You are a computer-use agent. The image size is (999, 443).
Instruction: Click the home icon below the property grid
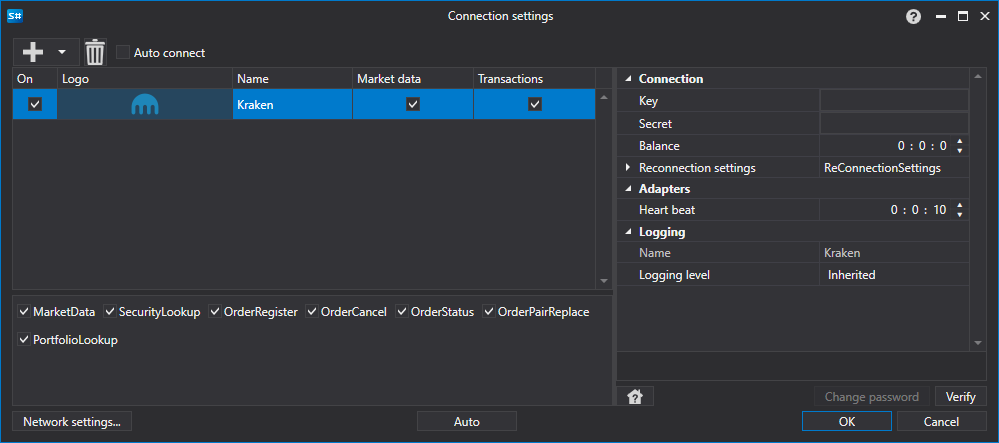[635, 396]
